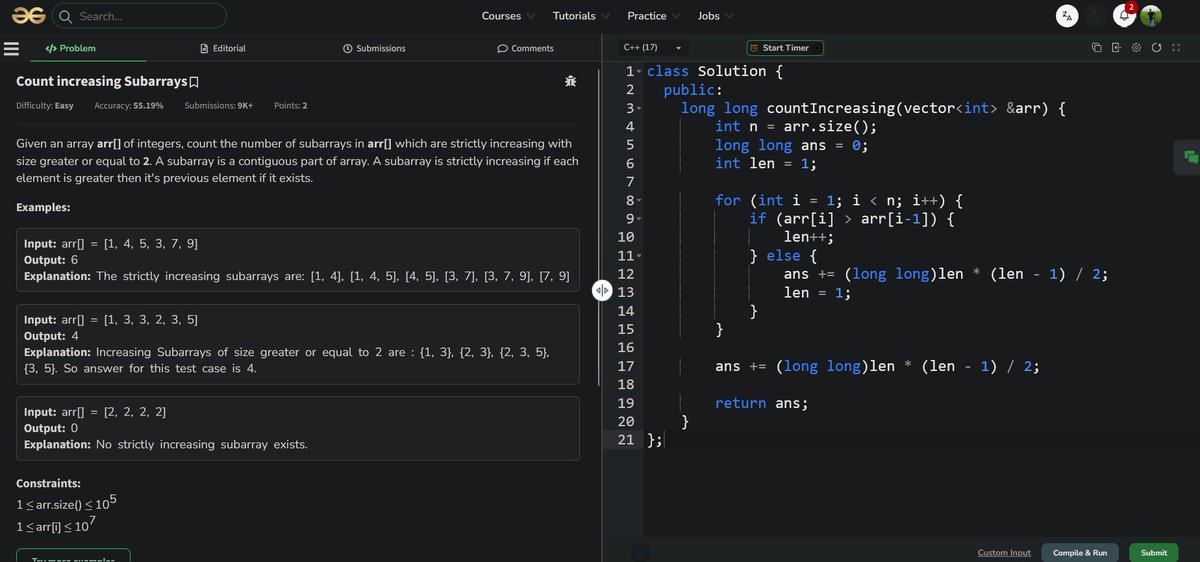Expand the Courses dropdown

tap(509, 16)
